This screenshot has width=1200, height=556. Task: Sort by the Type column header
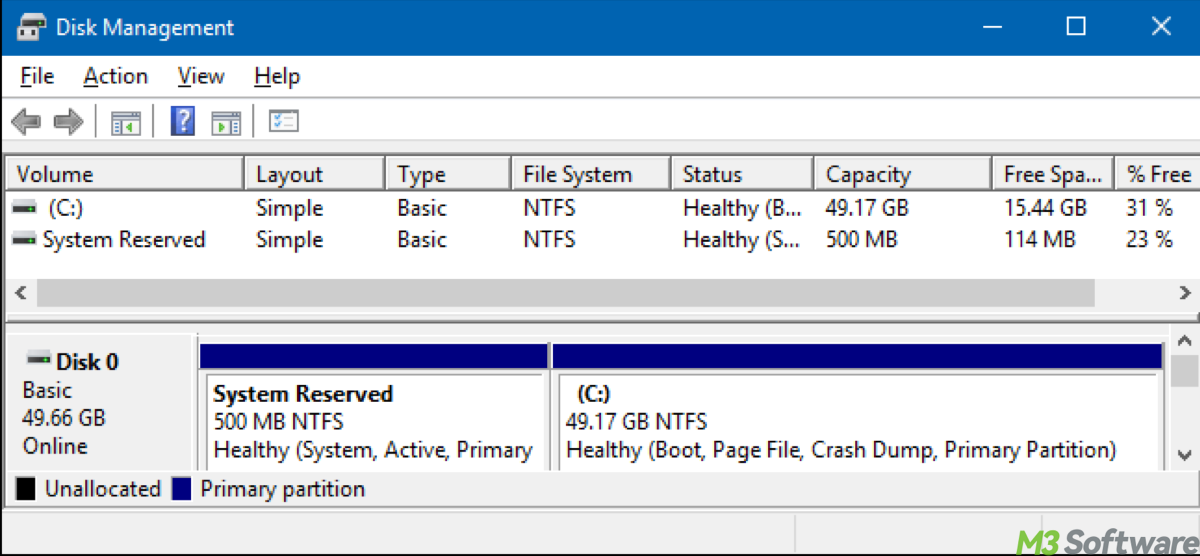pyautogui.click(x=448, y=174)
